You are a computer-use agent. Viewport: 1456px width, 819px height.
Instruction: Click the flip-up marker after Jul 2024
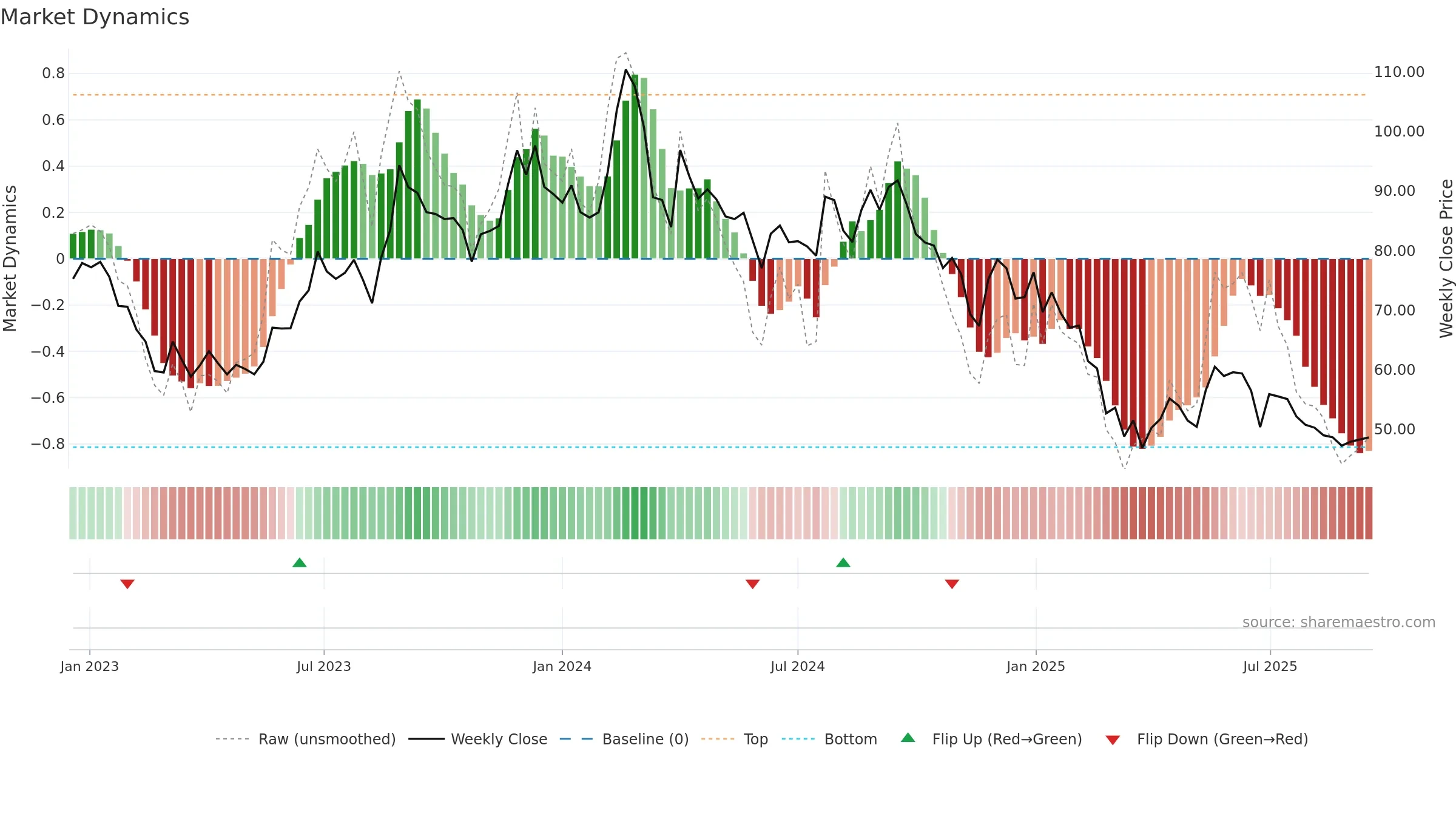click(x=843, y=562)
